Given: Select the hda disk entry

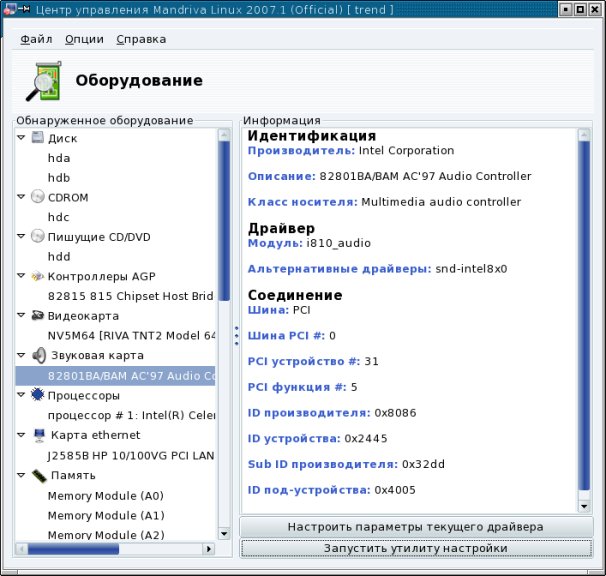Looking at the screenshot, I should (x=59, y=158).
